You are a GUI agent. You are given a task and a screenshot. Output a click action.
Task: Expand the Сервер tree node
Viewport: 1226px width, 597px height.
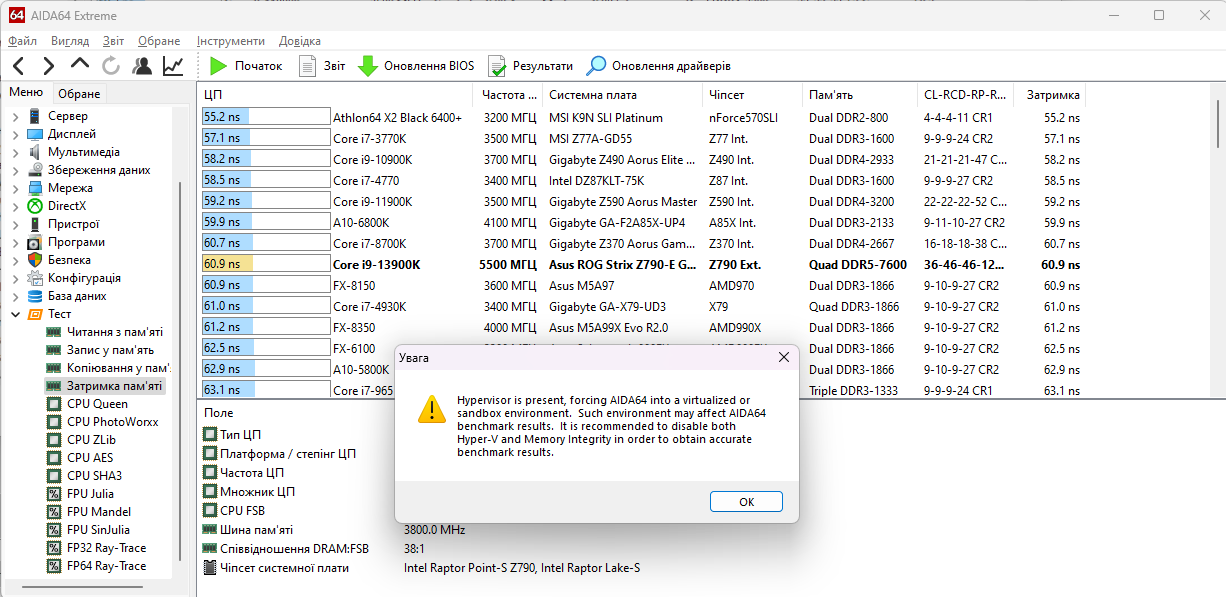pos(14,116)
